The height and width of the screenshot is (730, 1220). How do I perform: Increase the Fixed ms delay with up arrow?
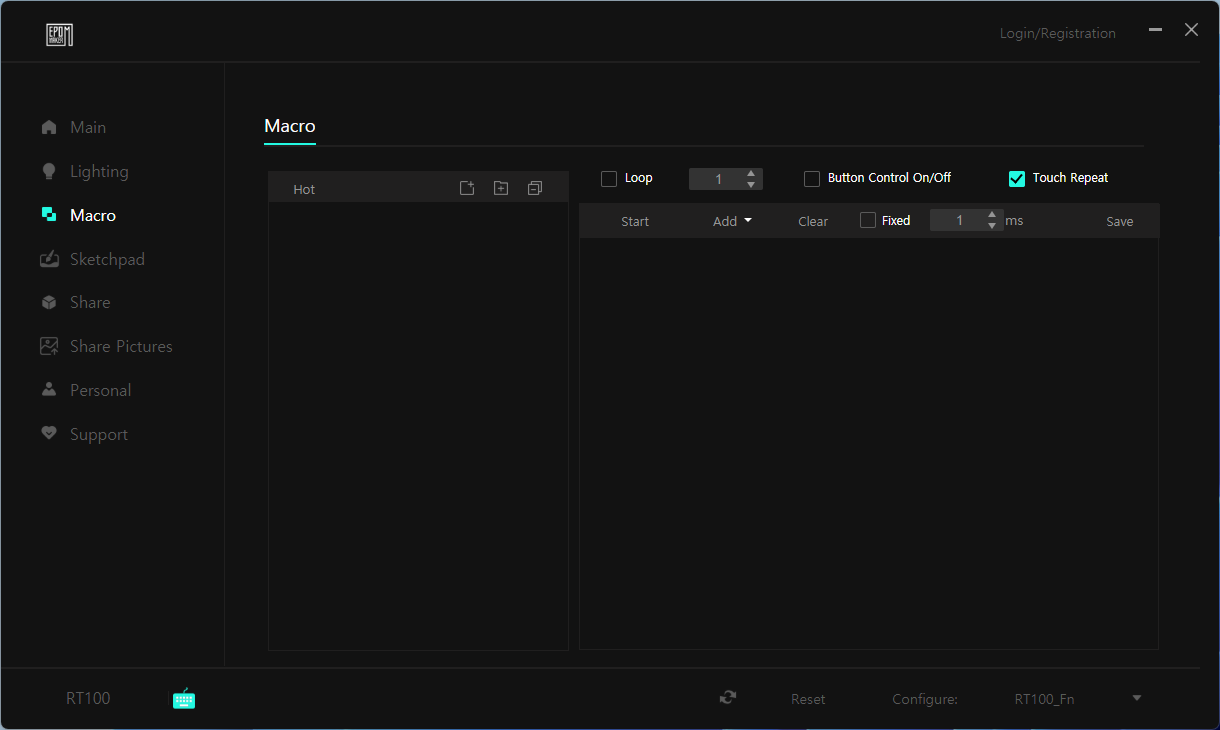[992, 215]
